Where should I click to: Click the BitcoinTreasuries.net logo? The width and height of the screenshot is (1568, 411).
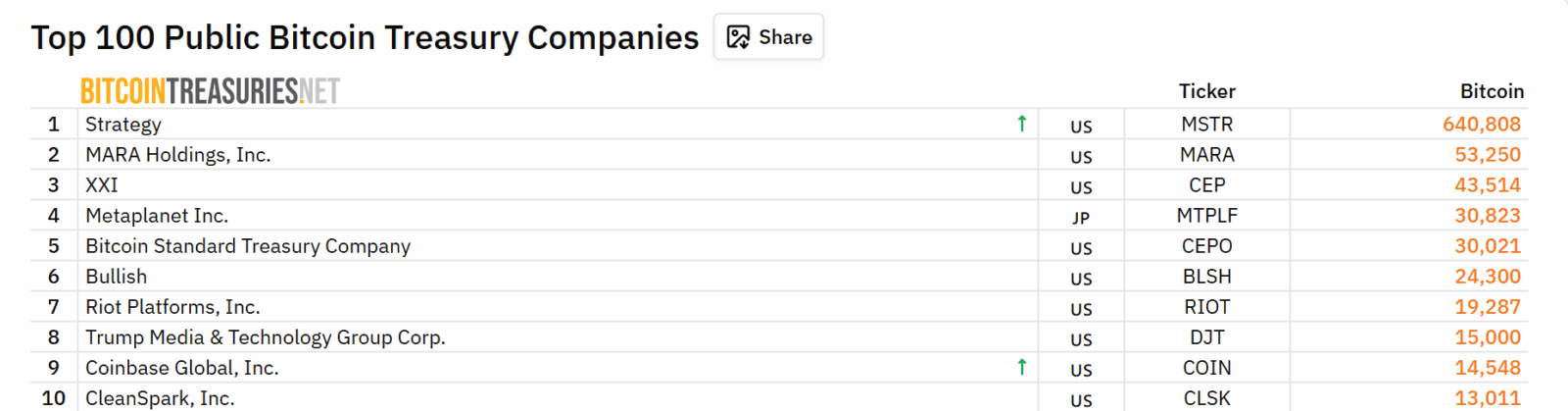(210, 91)
